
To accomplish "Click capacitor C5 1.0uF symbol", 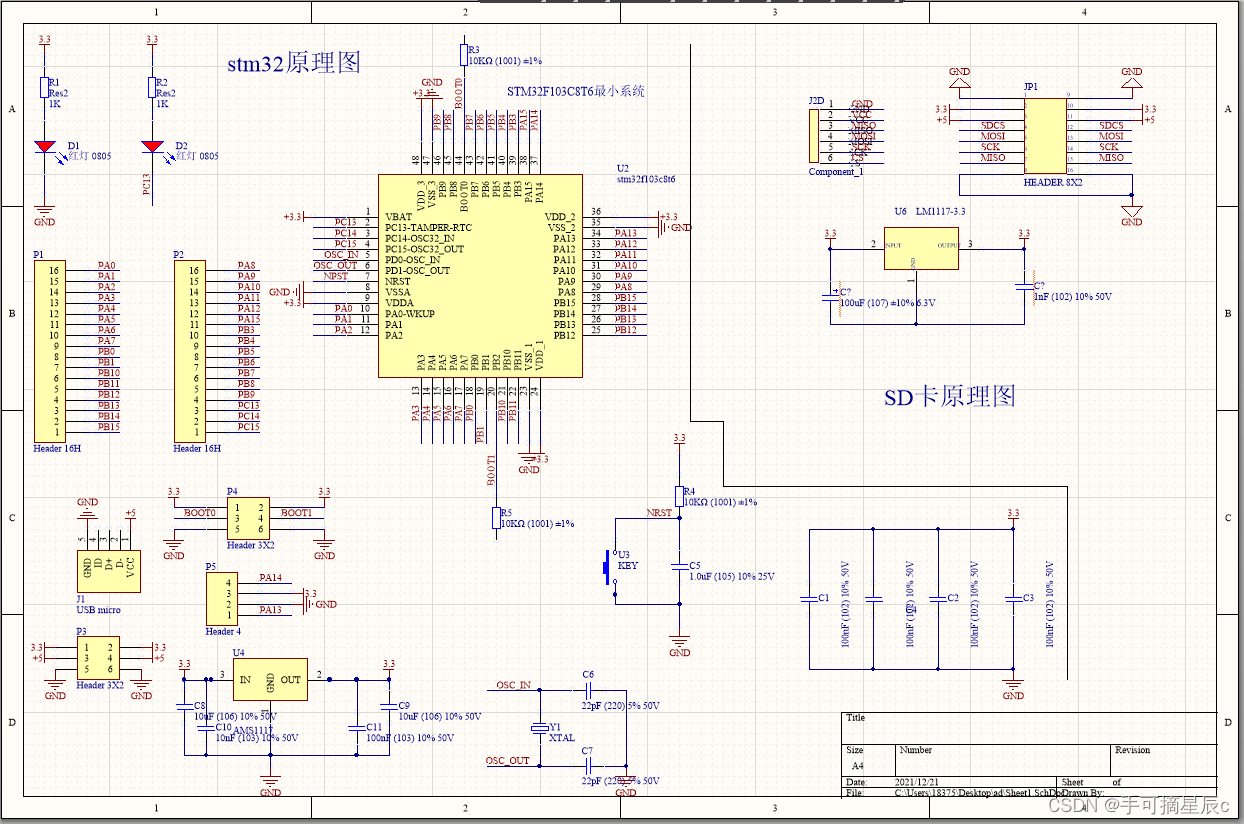I will point(680,566).
